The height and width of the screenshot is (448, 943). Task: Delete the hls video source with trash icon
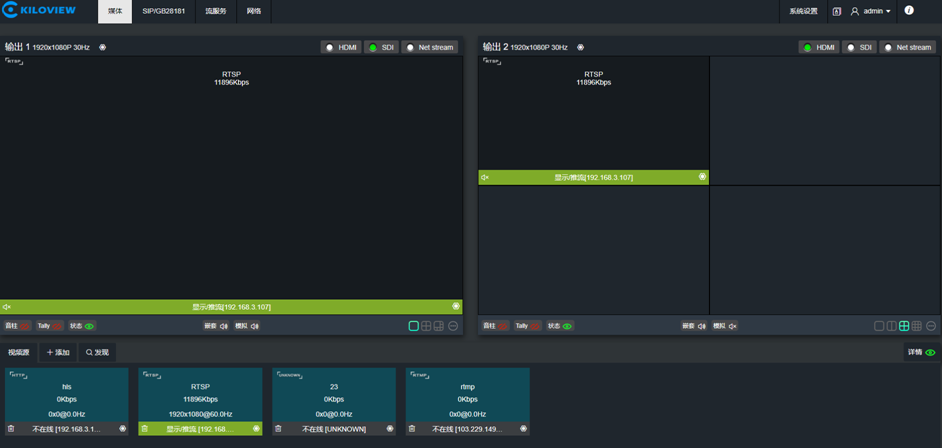click(x=11, y=429)
